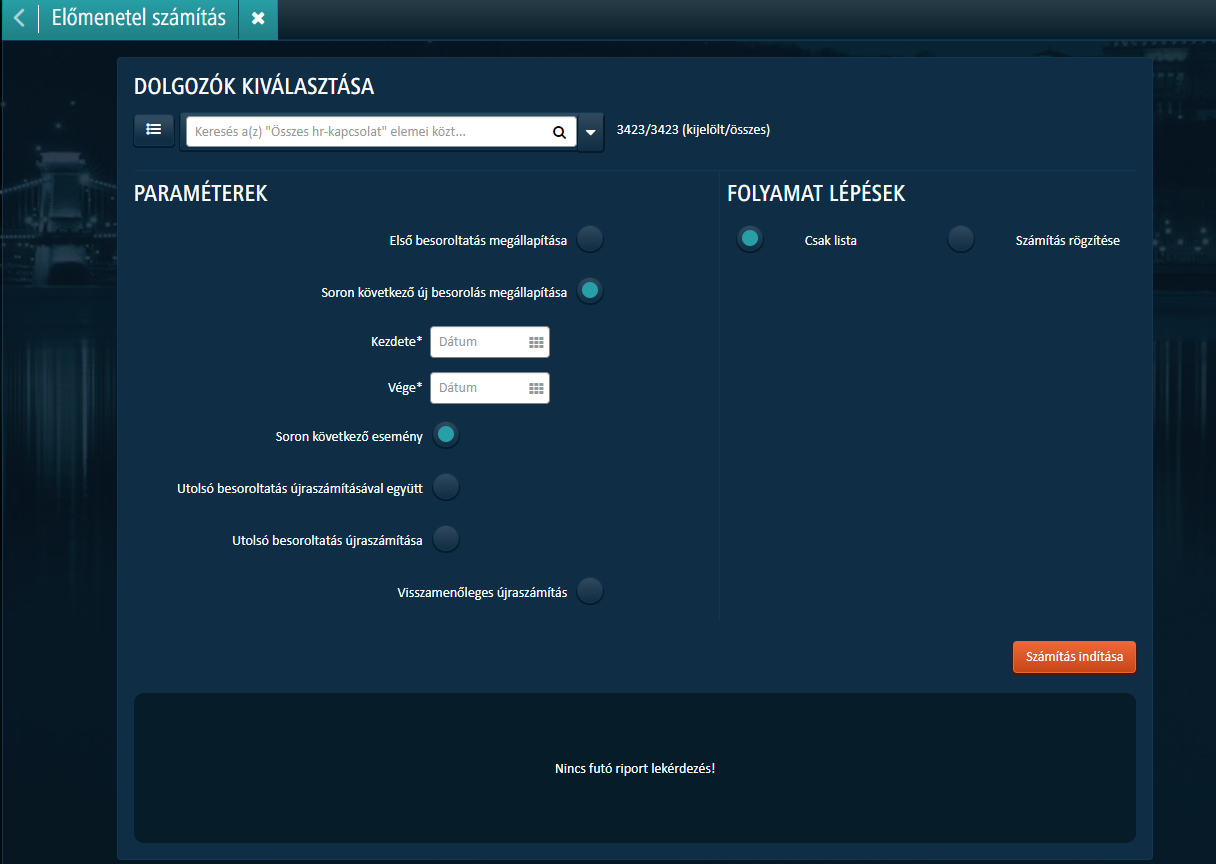Image resolution: width=1216 pixels, height=864 pixels.
Task: Close the Előmenetel számítás tab
Action: (x=258, y=19)
